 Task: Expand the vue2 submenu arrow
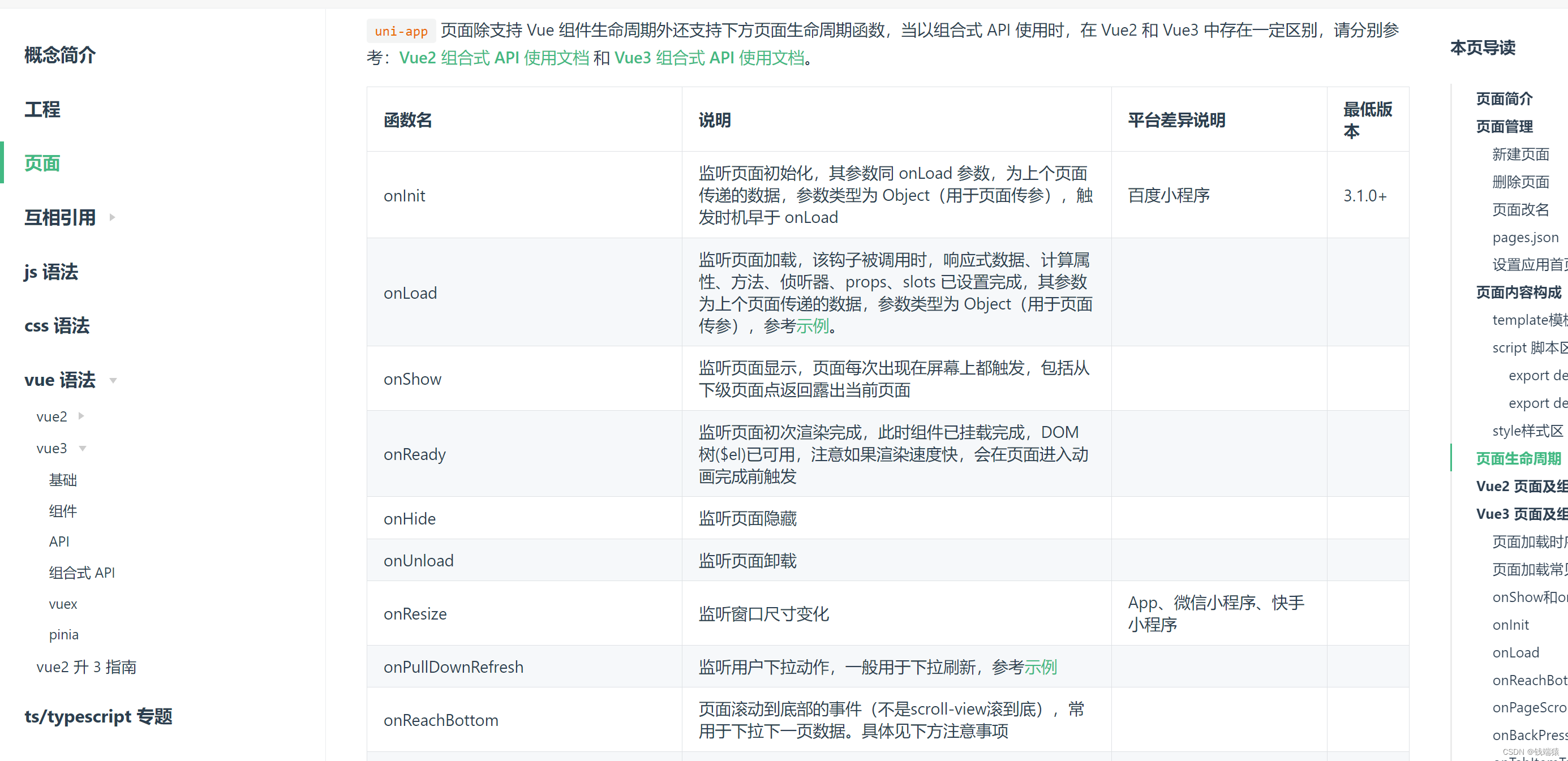pyautogui.click(x=81, y=416)
